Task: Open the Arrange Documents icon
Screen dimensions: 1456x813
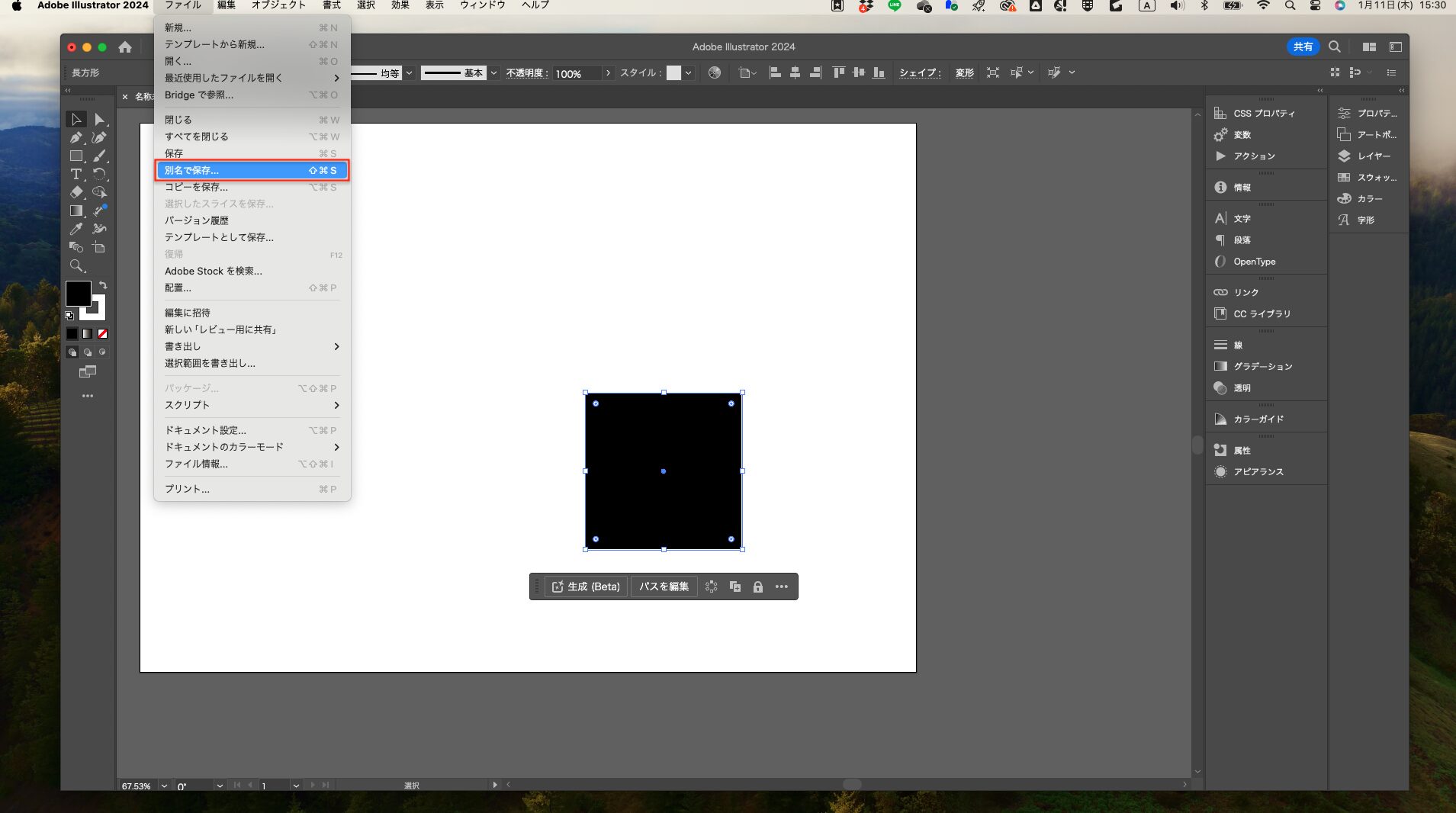Action: (x=1370, y=47)
